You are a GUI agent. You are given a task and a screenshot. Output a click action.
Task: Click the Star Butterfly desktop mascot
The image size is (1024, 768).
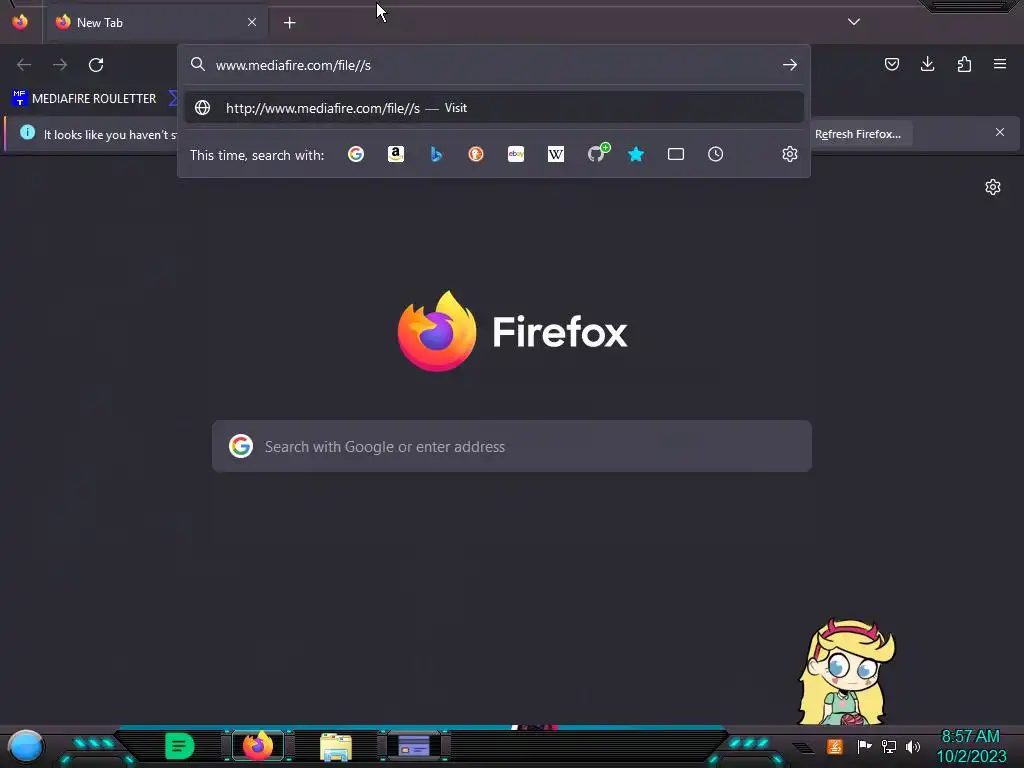847,672
